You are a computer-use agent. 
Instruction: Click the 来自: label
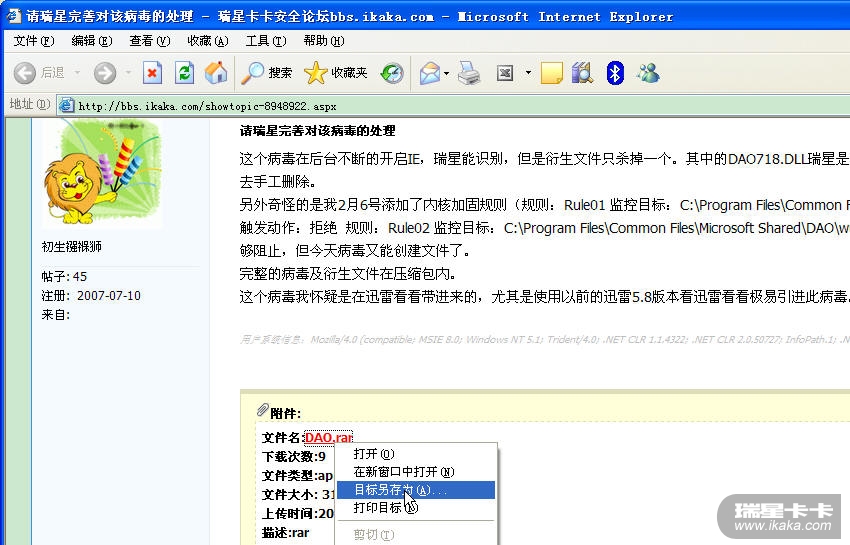click(55, 315)
